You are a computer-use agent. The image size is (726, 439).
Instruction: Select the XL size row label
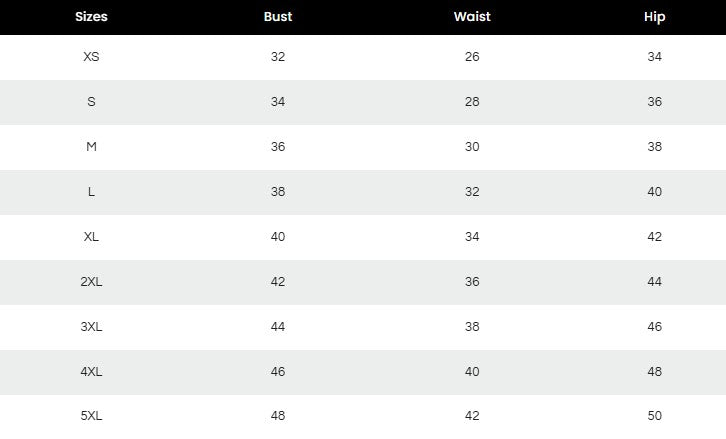point(91,237)
